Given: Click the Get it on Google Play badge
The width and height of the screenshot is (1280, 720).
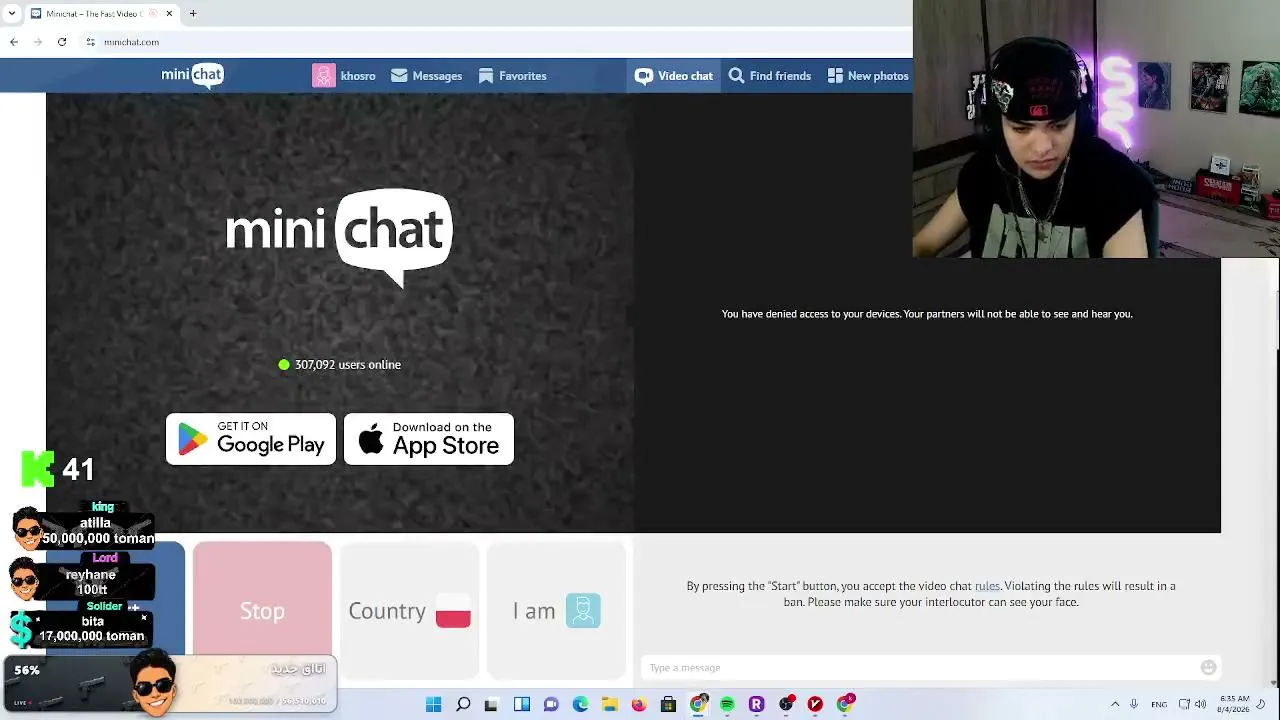Looking at the screenshot, I should pyautogui.click(x=251, y=439).
